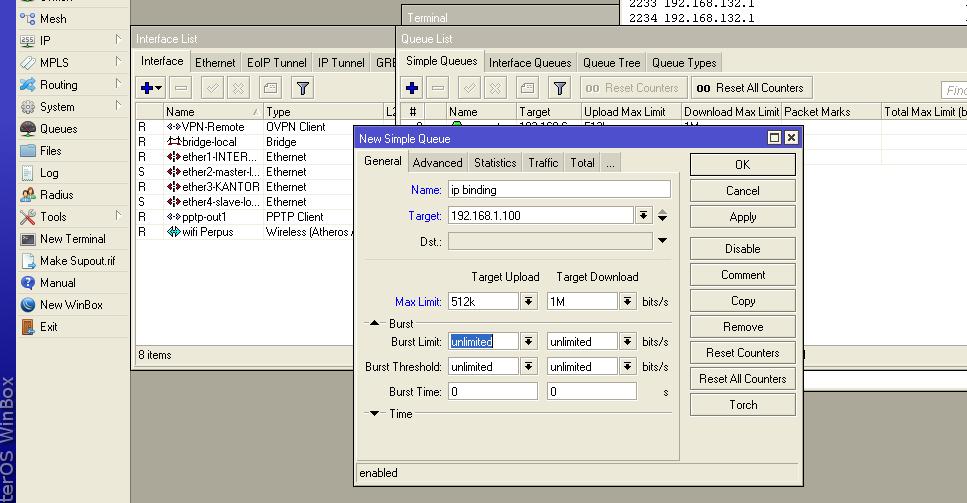Click Disable X icon in Queue List toolbar

(x=495, y=88)
